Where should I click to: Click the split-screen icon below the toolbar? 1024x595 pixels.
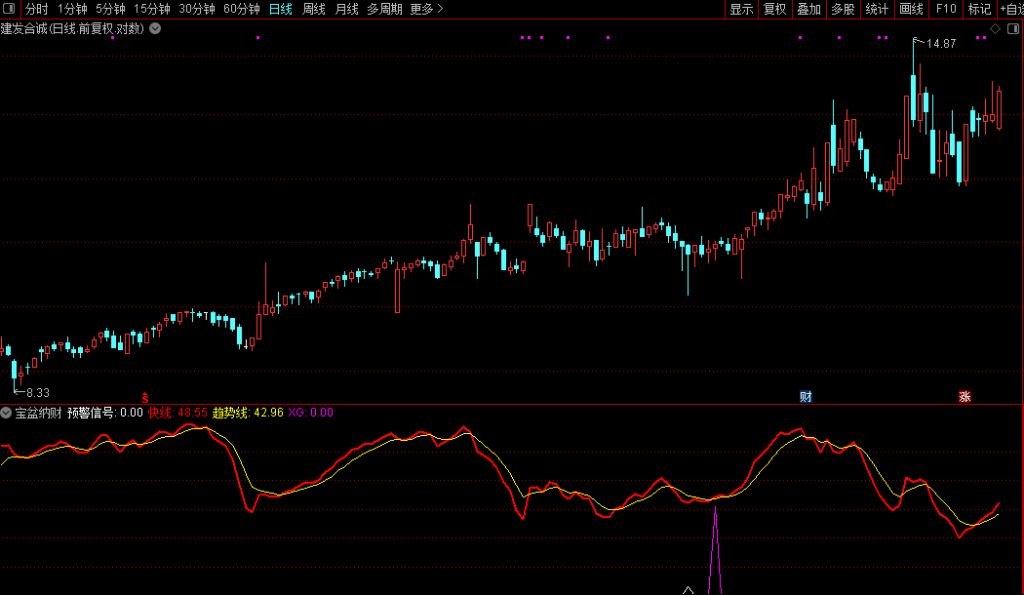1013,29
